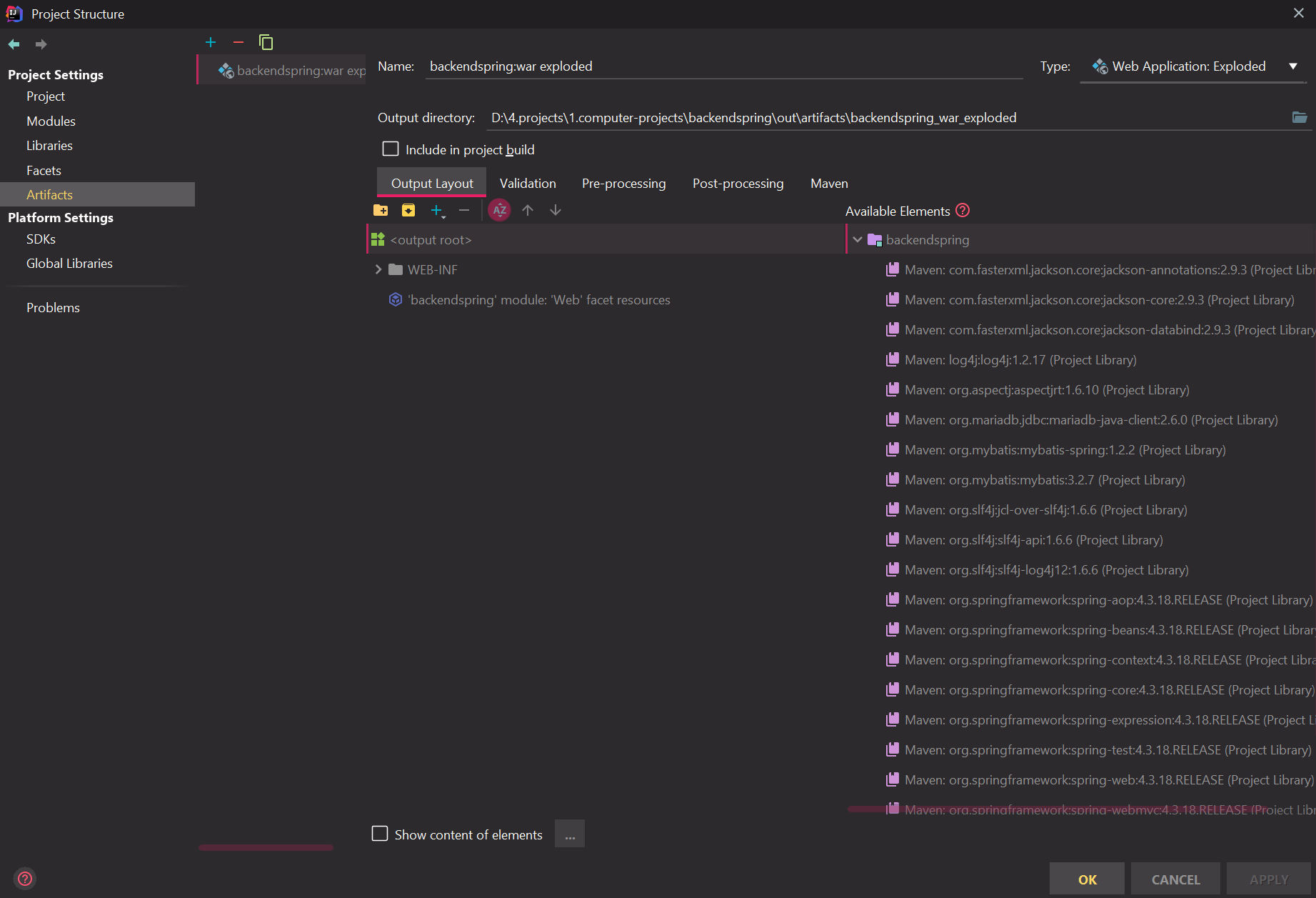Click the log4j:log4j:1.2.17 library icon
The width and height of the screenshot is (1316, 898).
[893, 359]
